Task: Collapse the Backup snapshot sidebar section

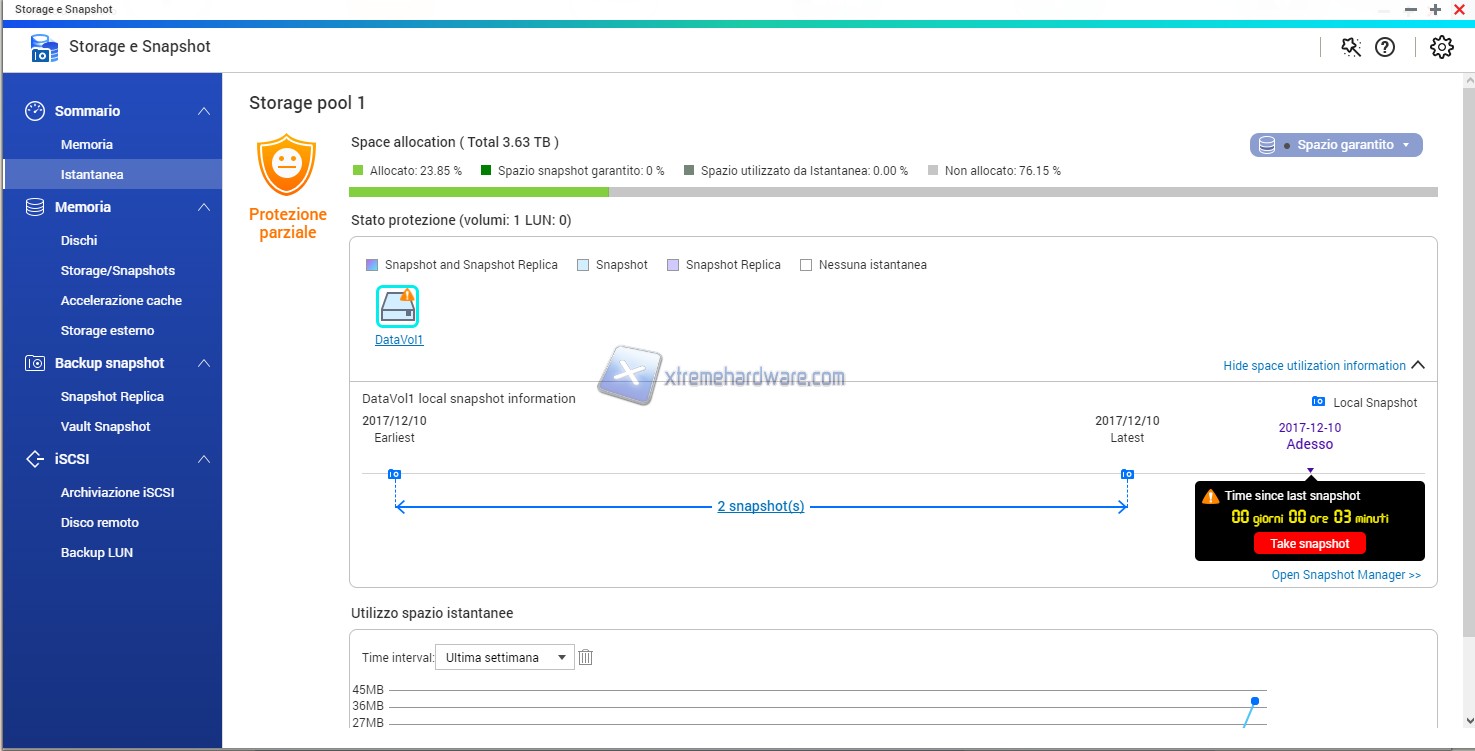Action: [x=203, y=363]
